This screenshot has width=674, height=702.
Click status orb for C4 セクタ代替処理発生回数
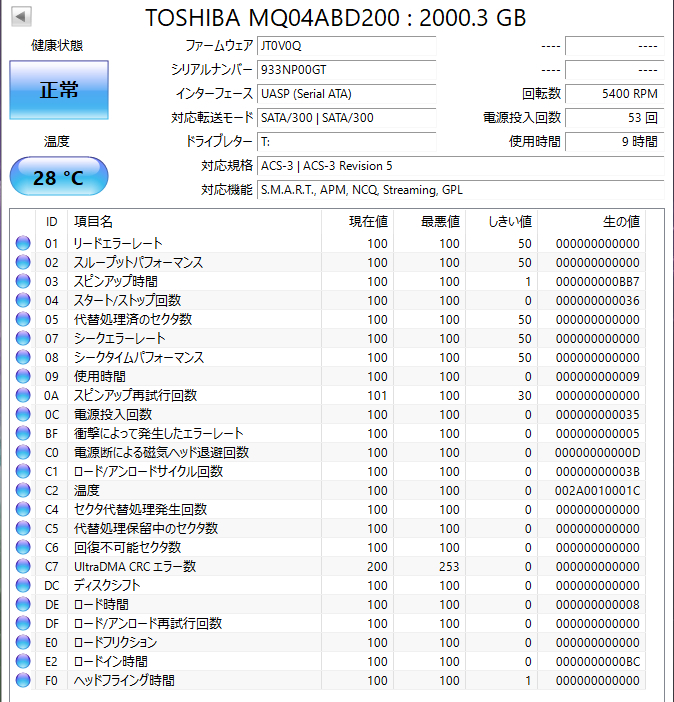pos(23,509)
